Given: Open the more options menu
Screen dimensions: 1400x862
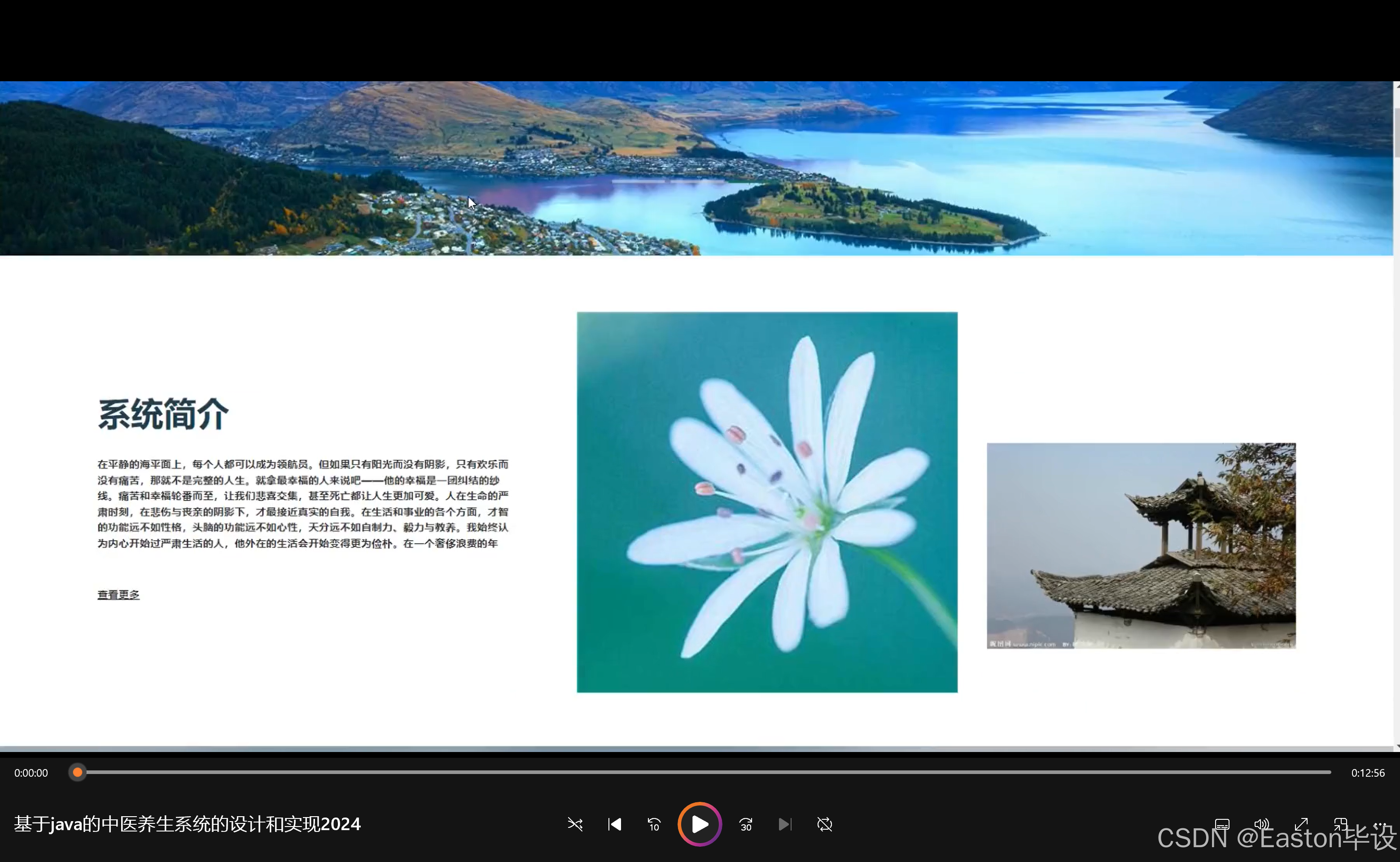Looking at the screenshot, I should pos(1380,824).
